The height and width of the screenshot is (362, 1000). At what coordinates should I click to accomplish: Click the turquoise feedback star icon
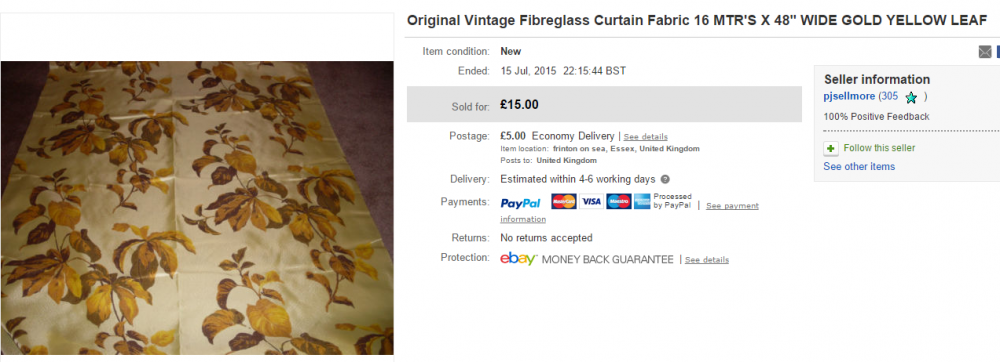(911, 98)
